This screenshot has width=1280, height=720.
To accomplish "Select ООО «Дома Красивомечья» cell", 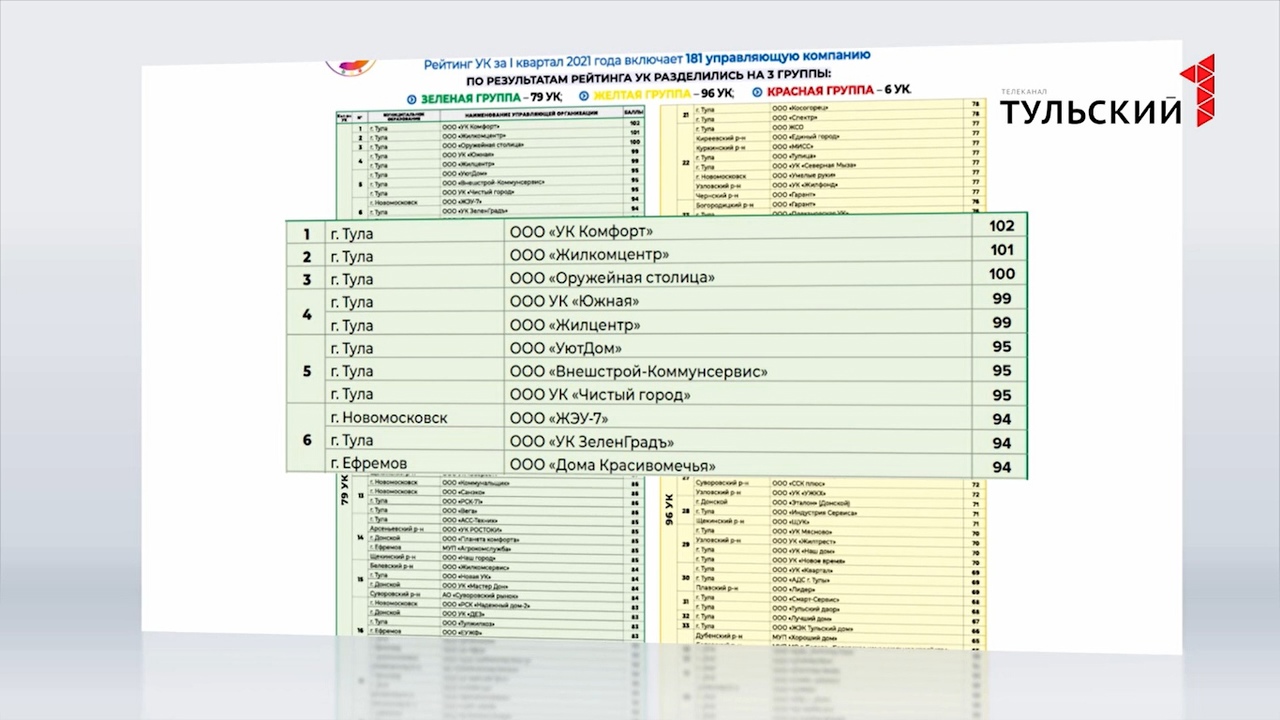I will (x=613, y=465).
